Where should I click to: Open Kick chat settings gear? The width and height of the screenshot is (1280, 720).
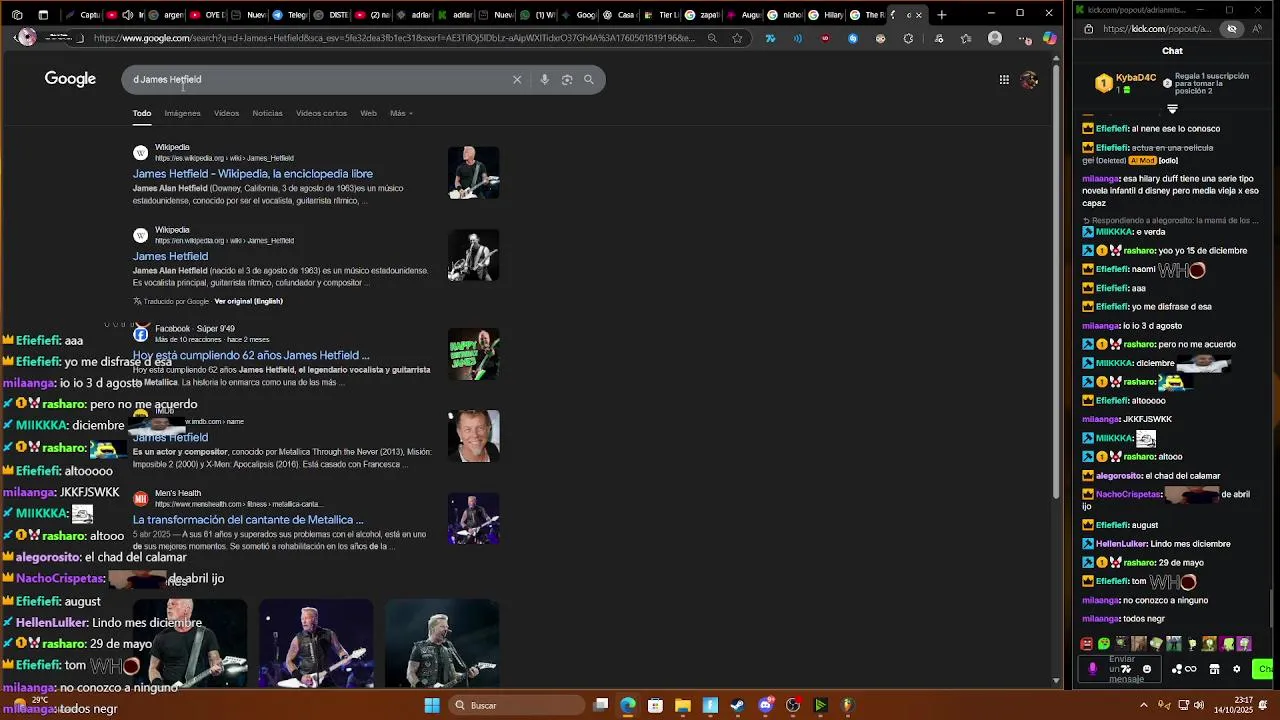[x=1236, y=669]
